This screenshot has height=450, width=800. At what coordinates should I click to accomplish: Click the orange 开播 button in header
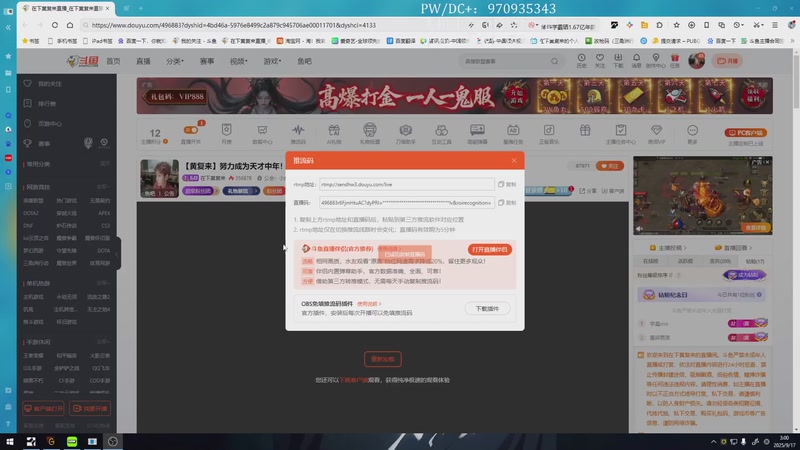click(727, 61)
